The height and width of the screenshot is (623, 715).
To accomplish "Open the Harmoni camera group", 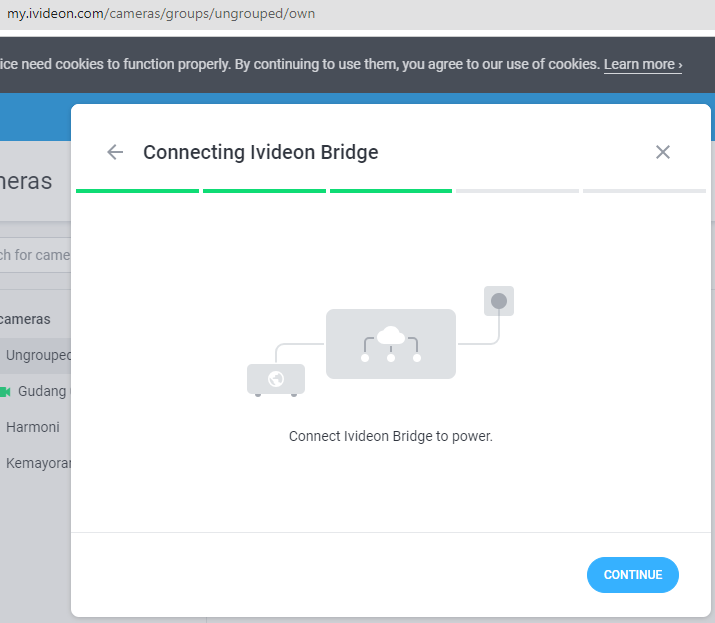I will coord(33,427).
